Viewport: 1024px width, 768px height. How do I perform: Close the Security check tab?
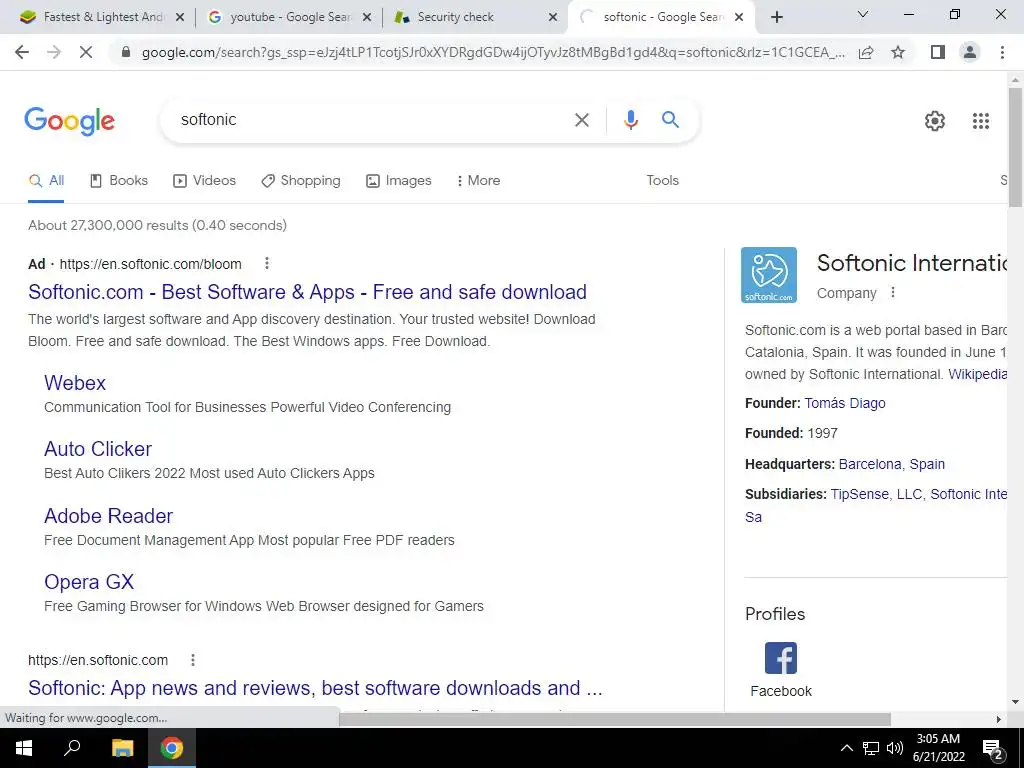click(x=553, y=17)
